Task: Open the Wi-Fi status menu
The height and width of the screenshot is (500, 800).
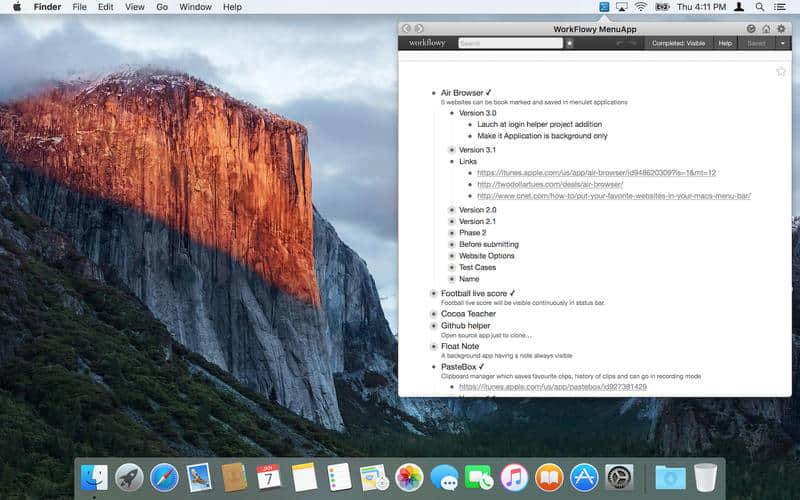Action: click(x=641, y=7)
